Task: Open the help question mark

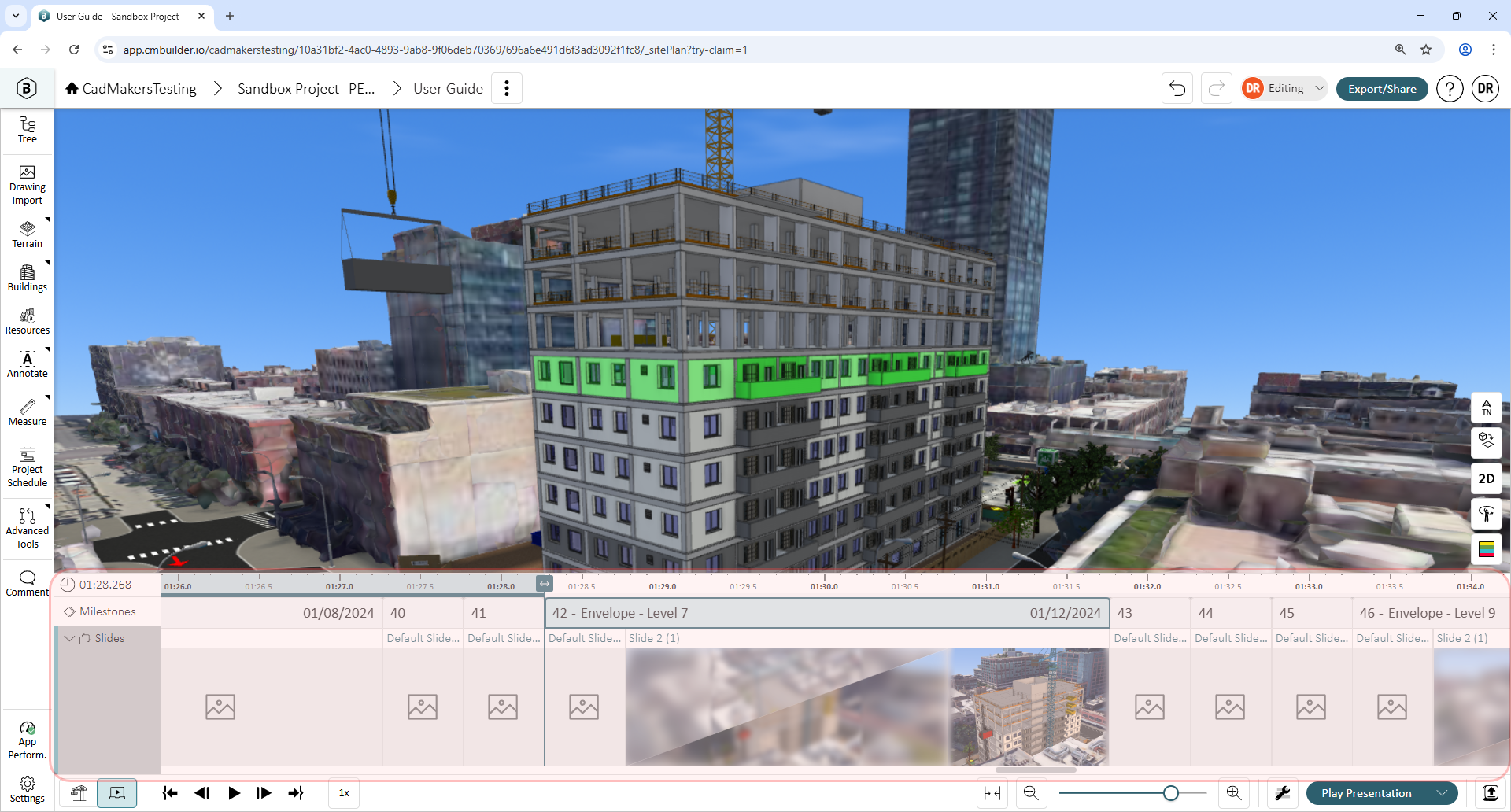Action: pyautogui.click(x=1450, y=88)
